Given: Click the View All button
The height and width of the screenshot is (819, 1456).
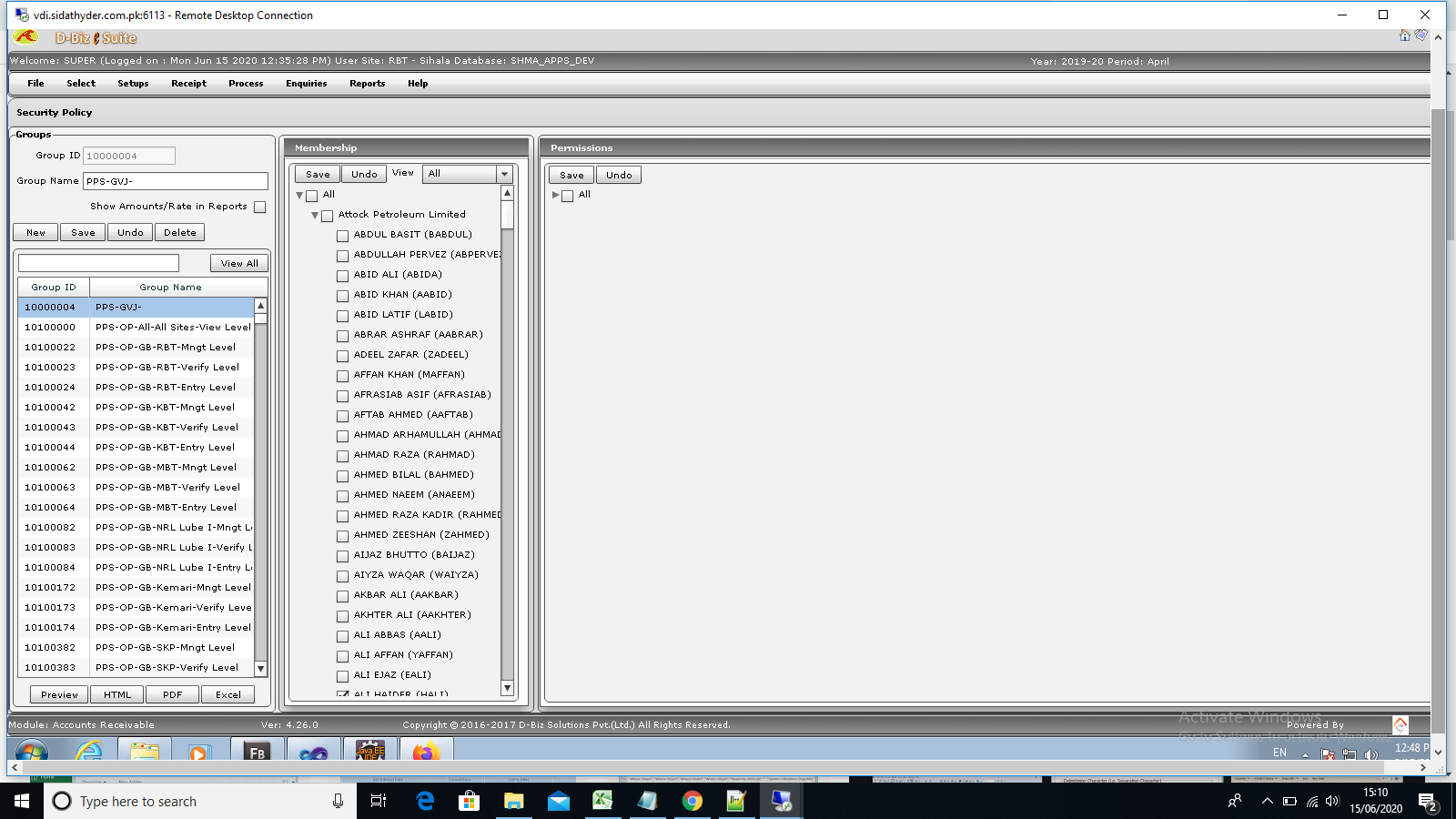Looking at the screenshot, I should (x=238, y=262).
